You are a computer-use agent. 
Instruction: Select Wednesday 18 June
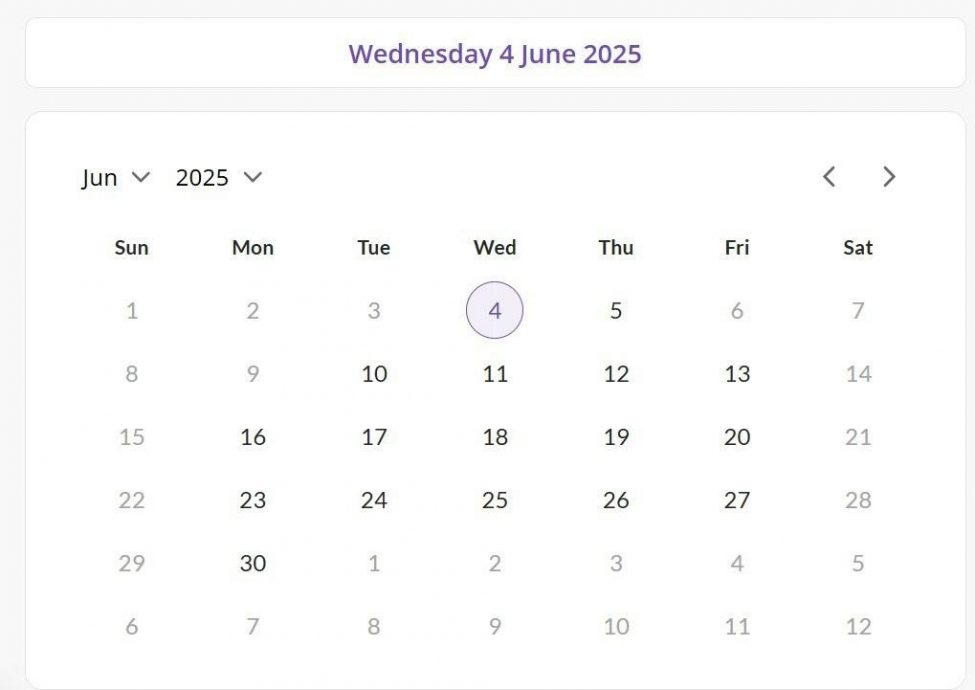pos(495,437)
